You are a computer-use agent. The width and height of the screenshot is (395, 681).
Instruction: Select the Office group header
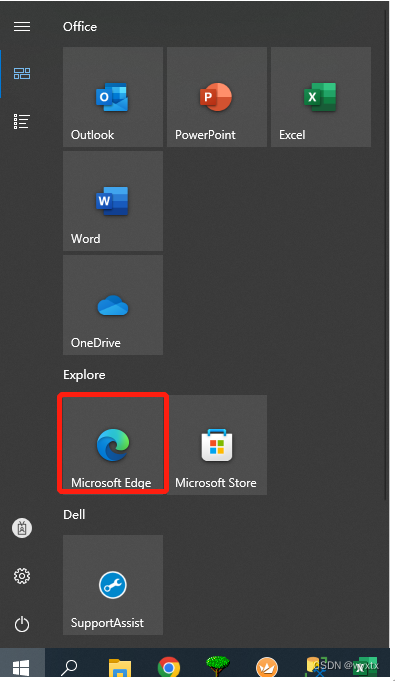pos(80,27)
